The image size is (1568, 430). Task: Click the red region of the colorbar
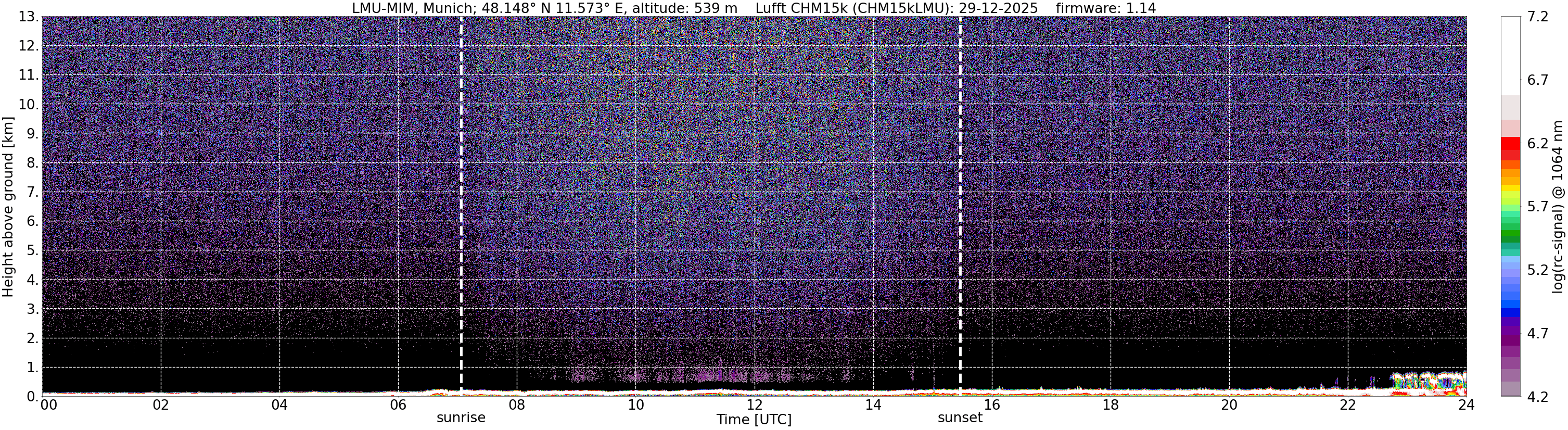[x=1510, y=148]
